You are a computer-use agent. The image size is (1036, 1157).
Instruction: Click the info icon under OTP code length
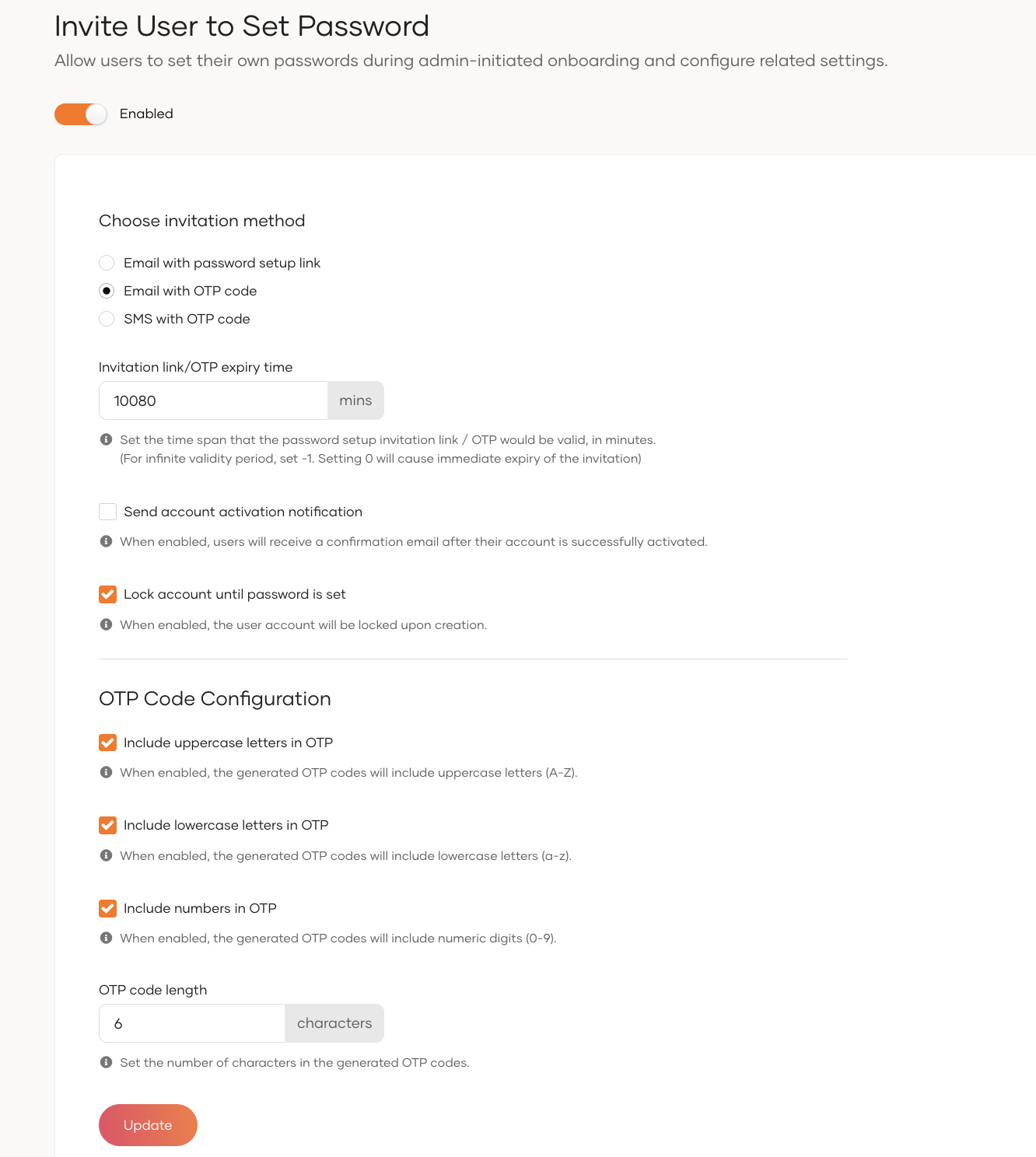pyautogui.click(x=107, y=1062)
